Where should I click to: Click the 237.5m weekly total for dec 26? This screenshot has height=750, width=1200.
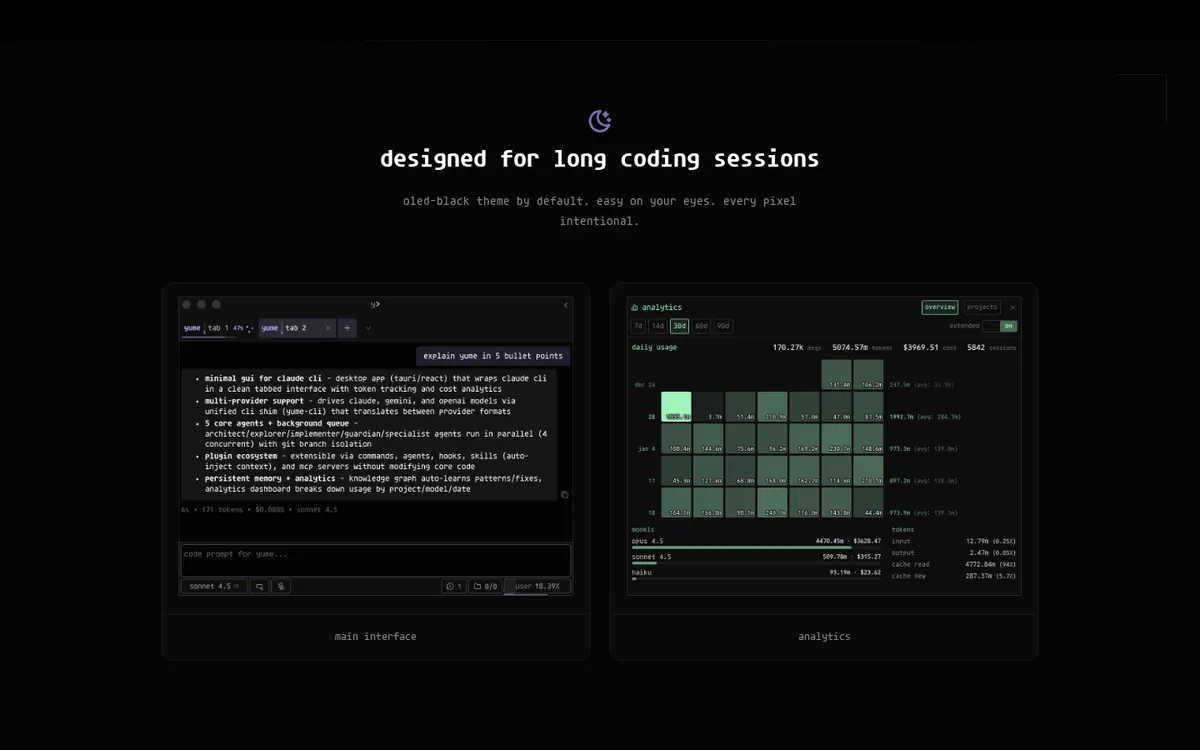(x=899, y=385)
